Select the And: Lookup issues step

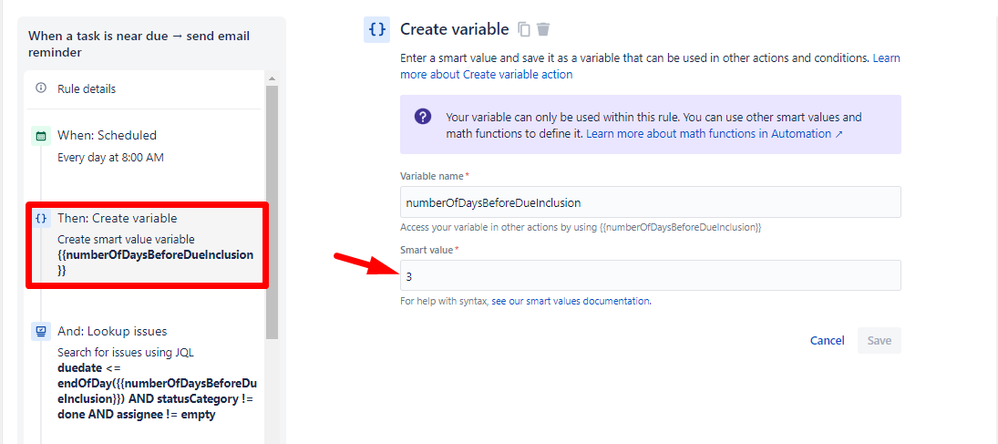[x=143, y=372]
